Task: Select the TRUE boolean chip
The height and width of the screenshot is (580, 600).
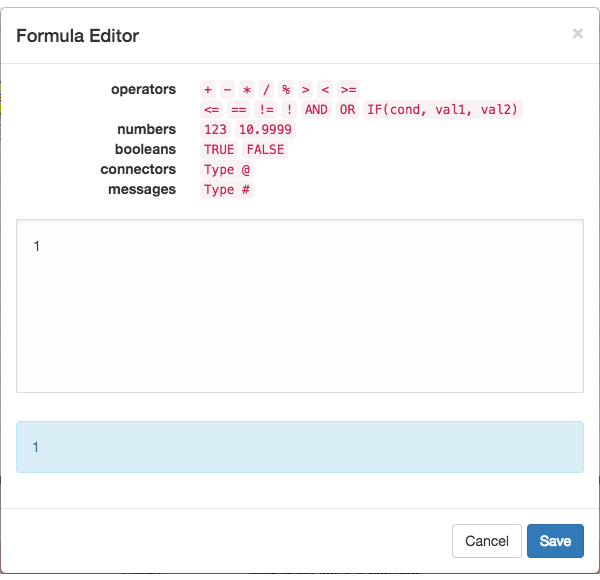Action: click(219, 150)
